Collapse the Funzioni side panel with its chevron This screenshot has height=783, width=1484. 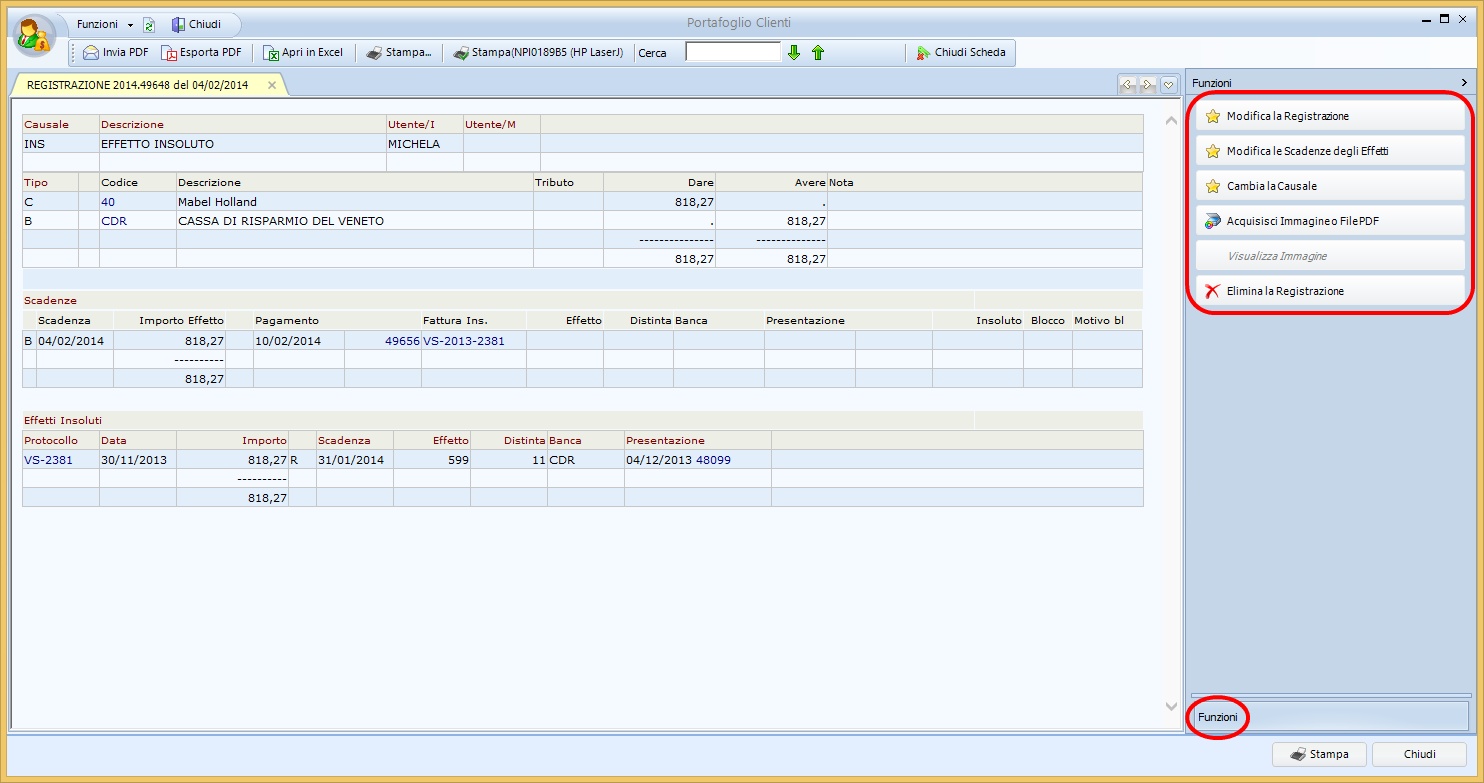tap(1463, 82)
